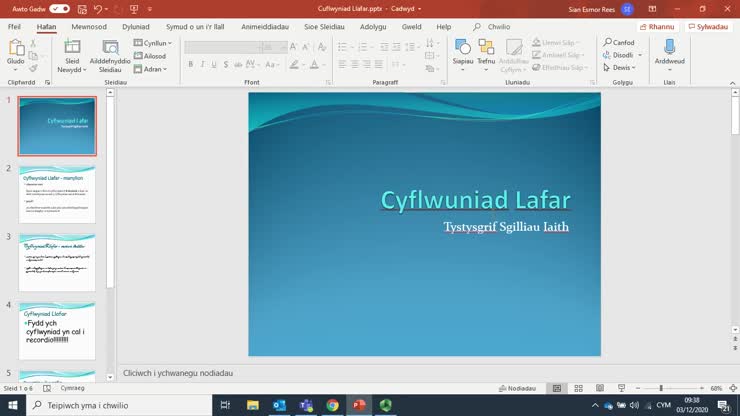740x416 pixels.
Task: Toggle underline formatting
Action: [x=214, y=64]
